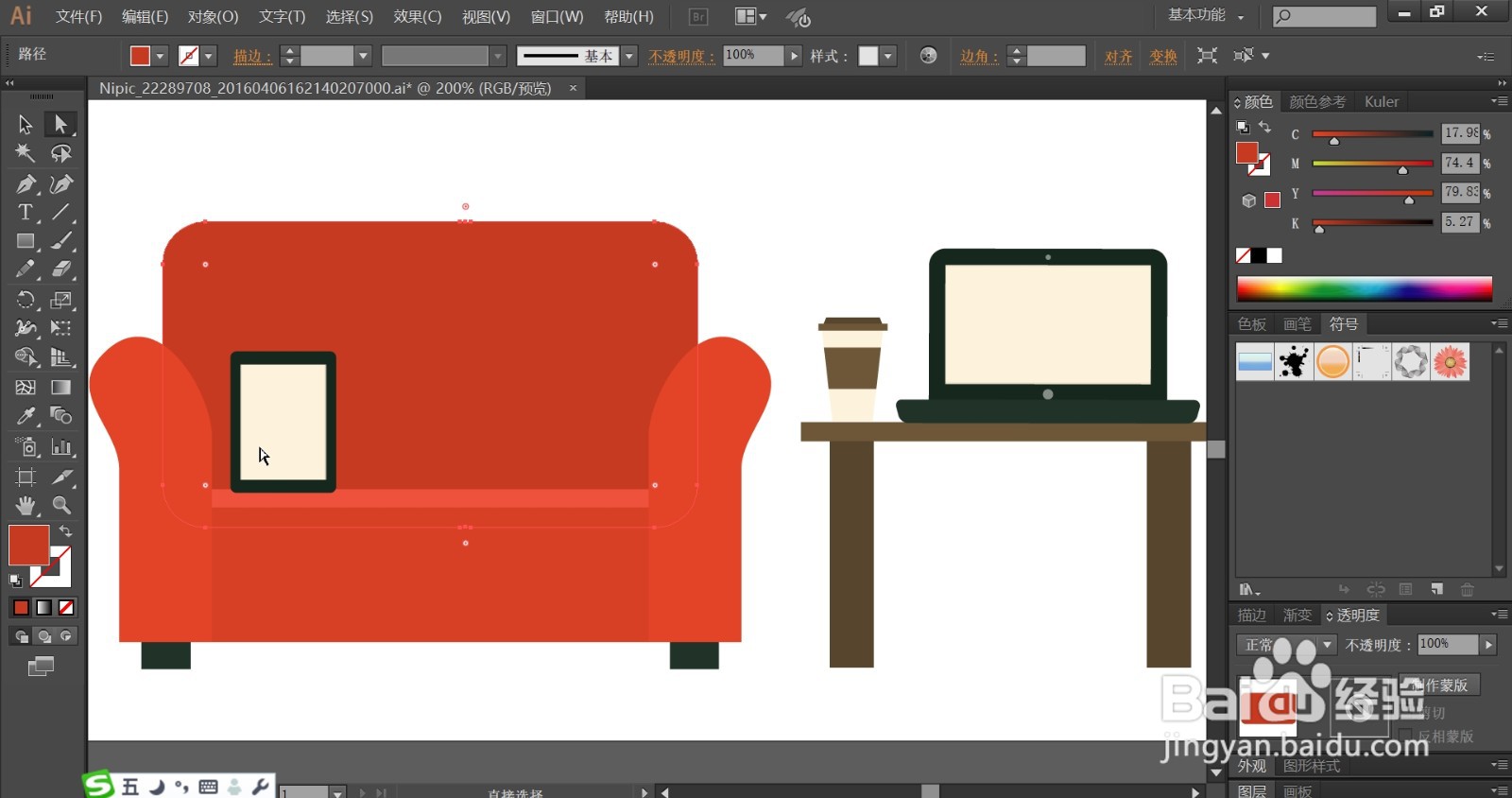Select the Blend tool
Screen dimensions: 1512x798
[x=61, y=416]
